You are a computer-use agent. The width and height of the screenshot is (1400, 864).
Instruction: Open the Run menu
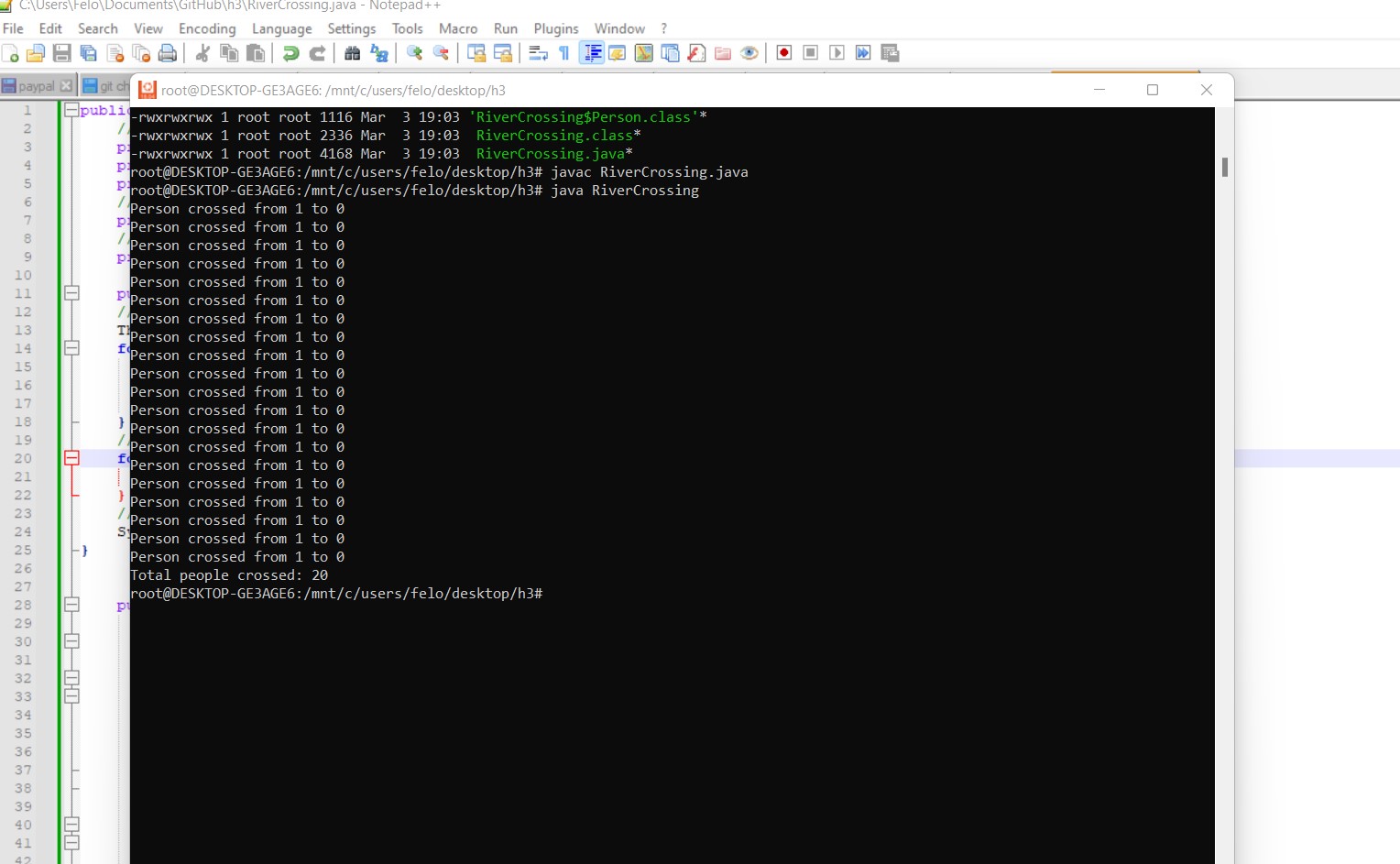(506, 28)
